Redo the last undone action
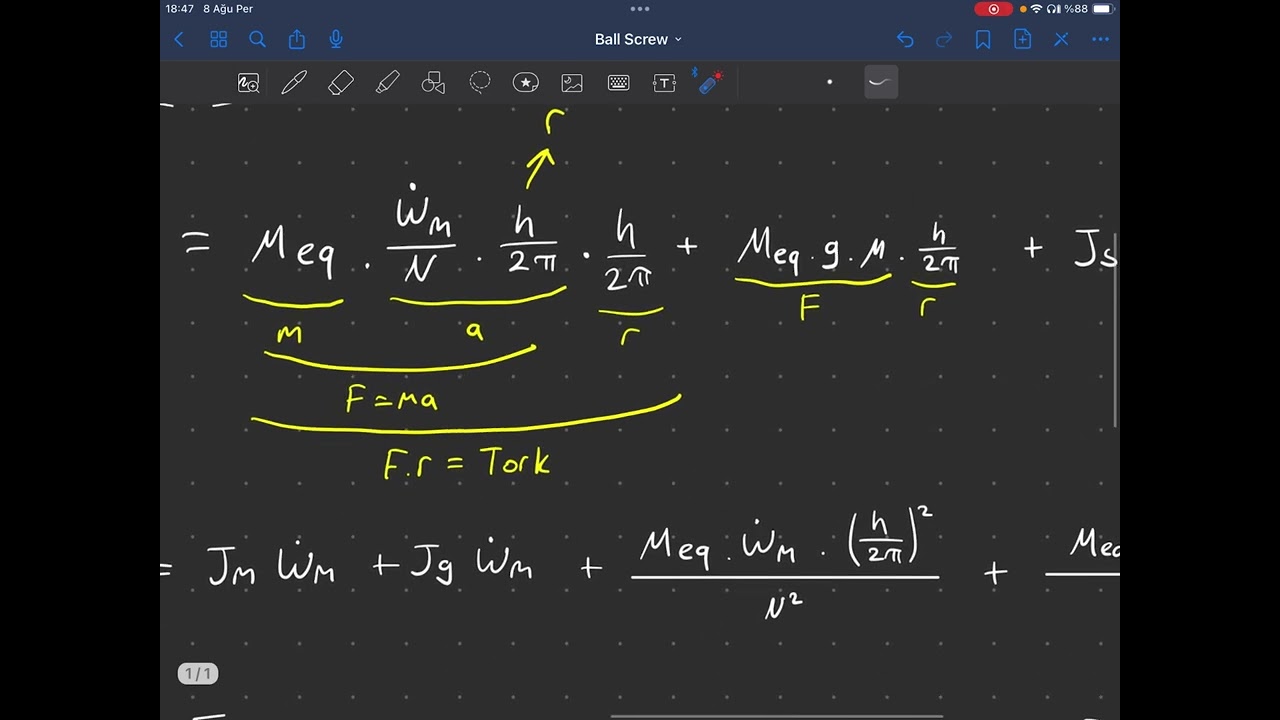Screen dimensions: 1280x720 [944, 39]
